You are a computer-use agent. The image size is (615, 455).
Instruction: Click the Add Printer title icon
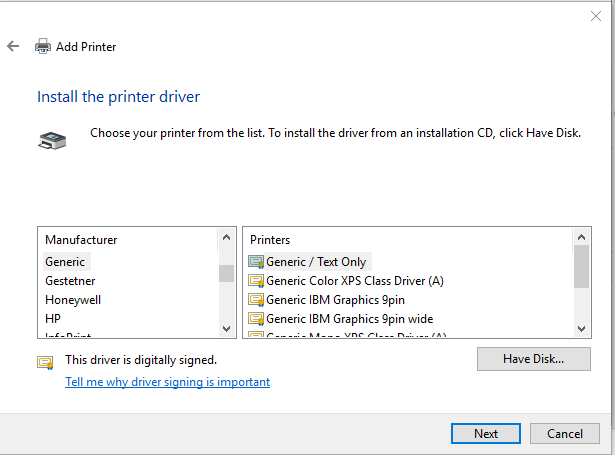click(x=43, y=46)
